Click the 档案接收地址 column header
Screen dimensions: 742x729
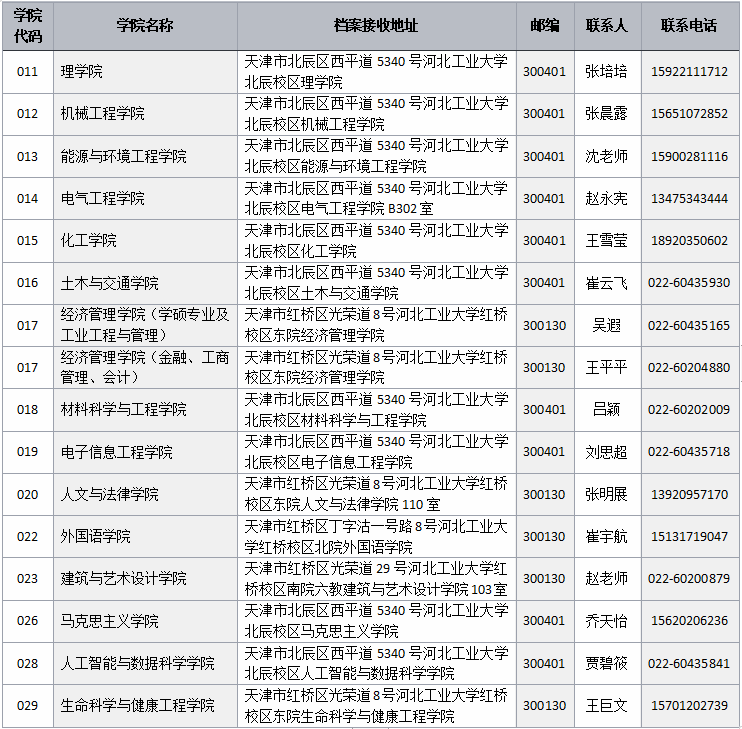click(x=376, y=26)
